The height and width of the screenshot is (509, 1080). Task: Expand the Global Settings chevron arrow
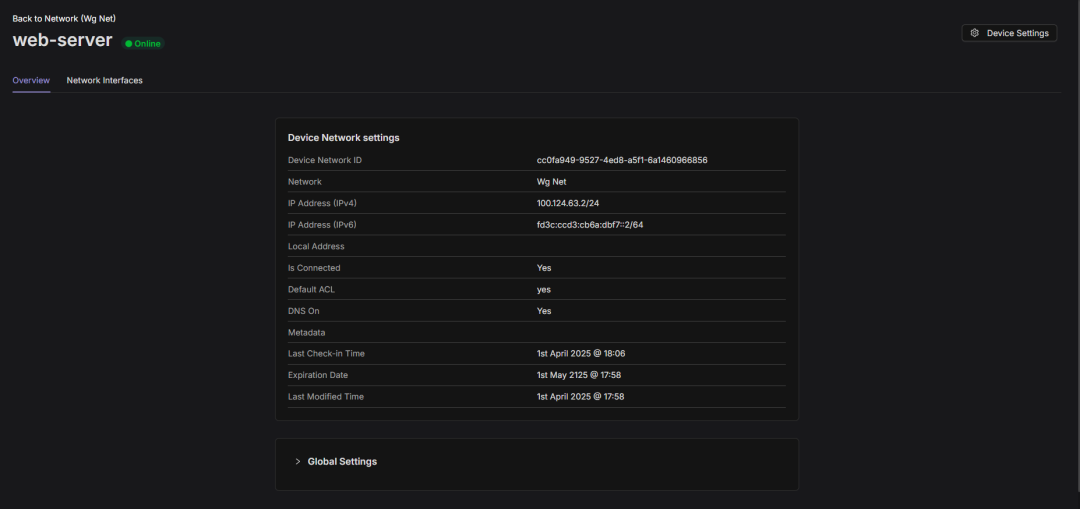point(298,462)
